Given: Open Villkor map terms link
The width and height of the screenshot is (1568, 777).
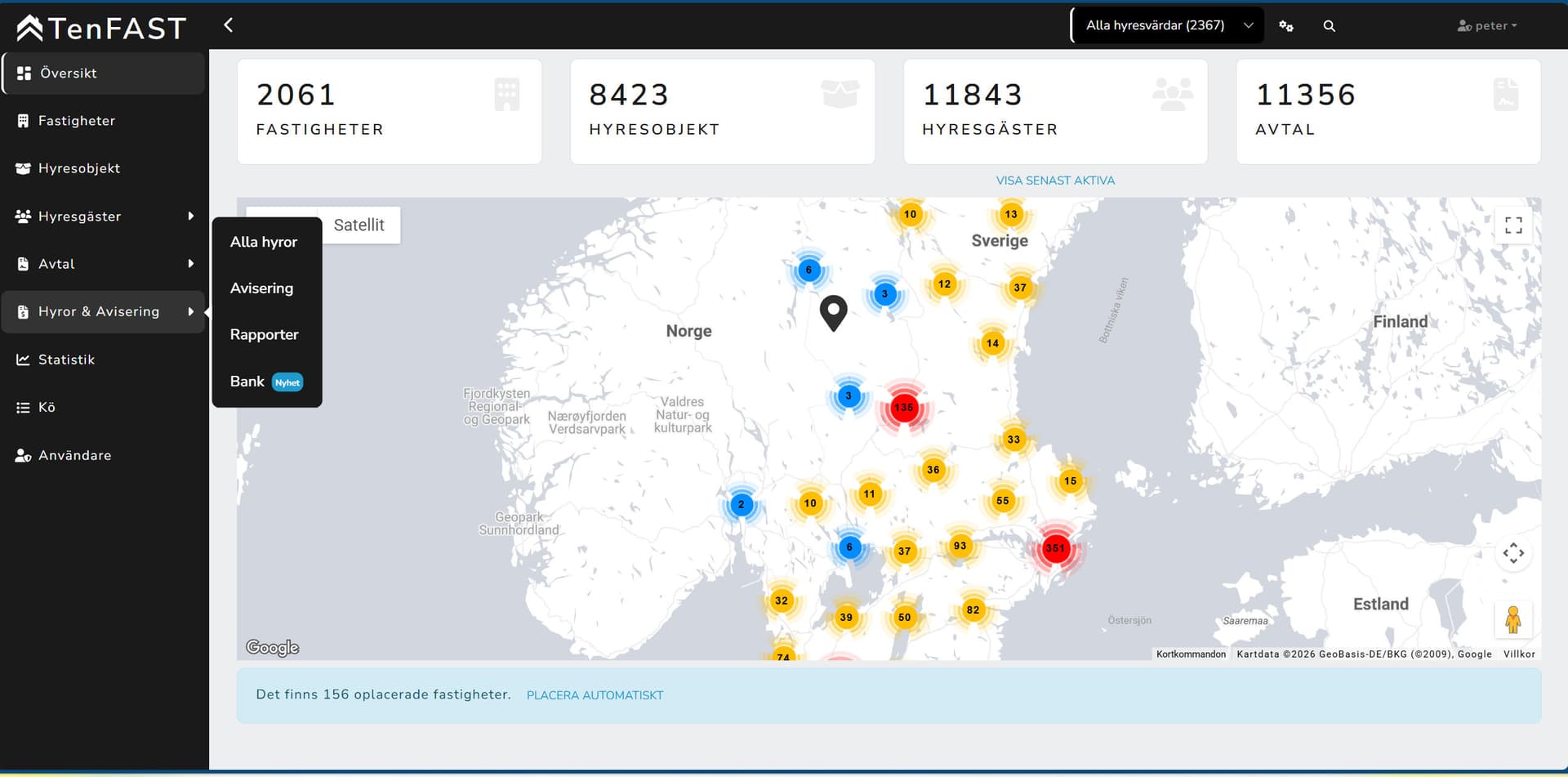Looking at the screenshot, I should [1519, 654].
